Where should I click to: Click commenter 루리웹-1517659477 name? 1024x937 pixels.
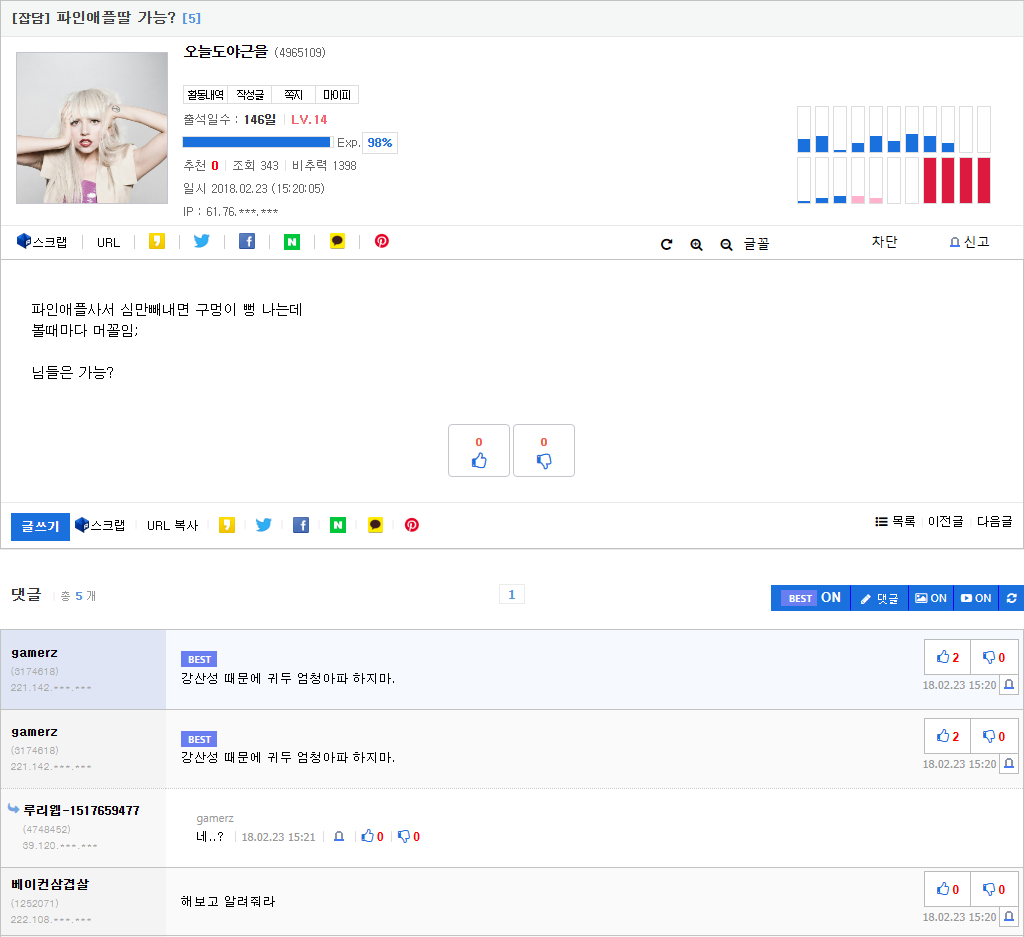[x=82, y=810]
